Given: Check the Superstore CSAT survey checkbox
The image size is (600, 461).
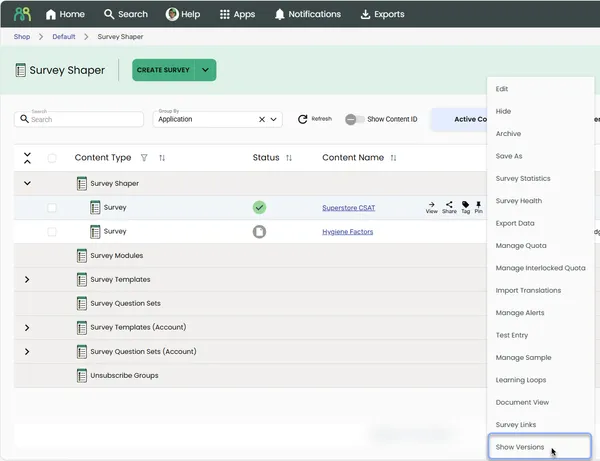Looking at the screenshot, I should click(52, 208).
